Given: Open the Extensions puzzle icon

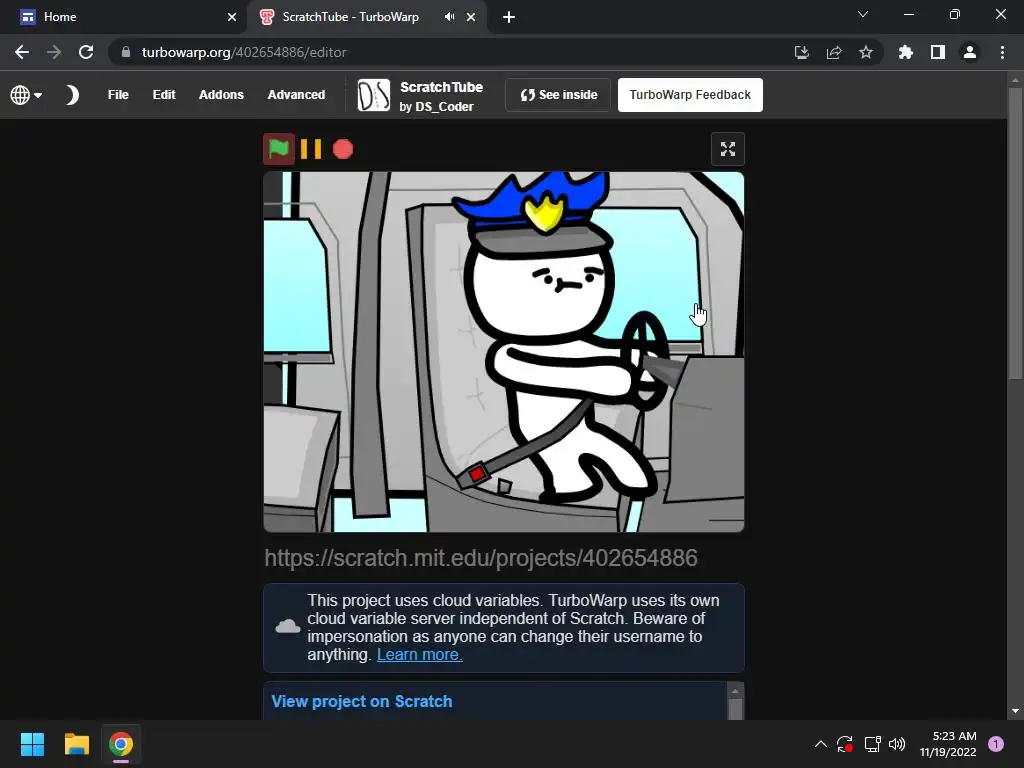Looking at the screenshot, I should click(x=906, y=52).
